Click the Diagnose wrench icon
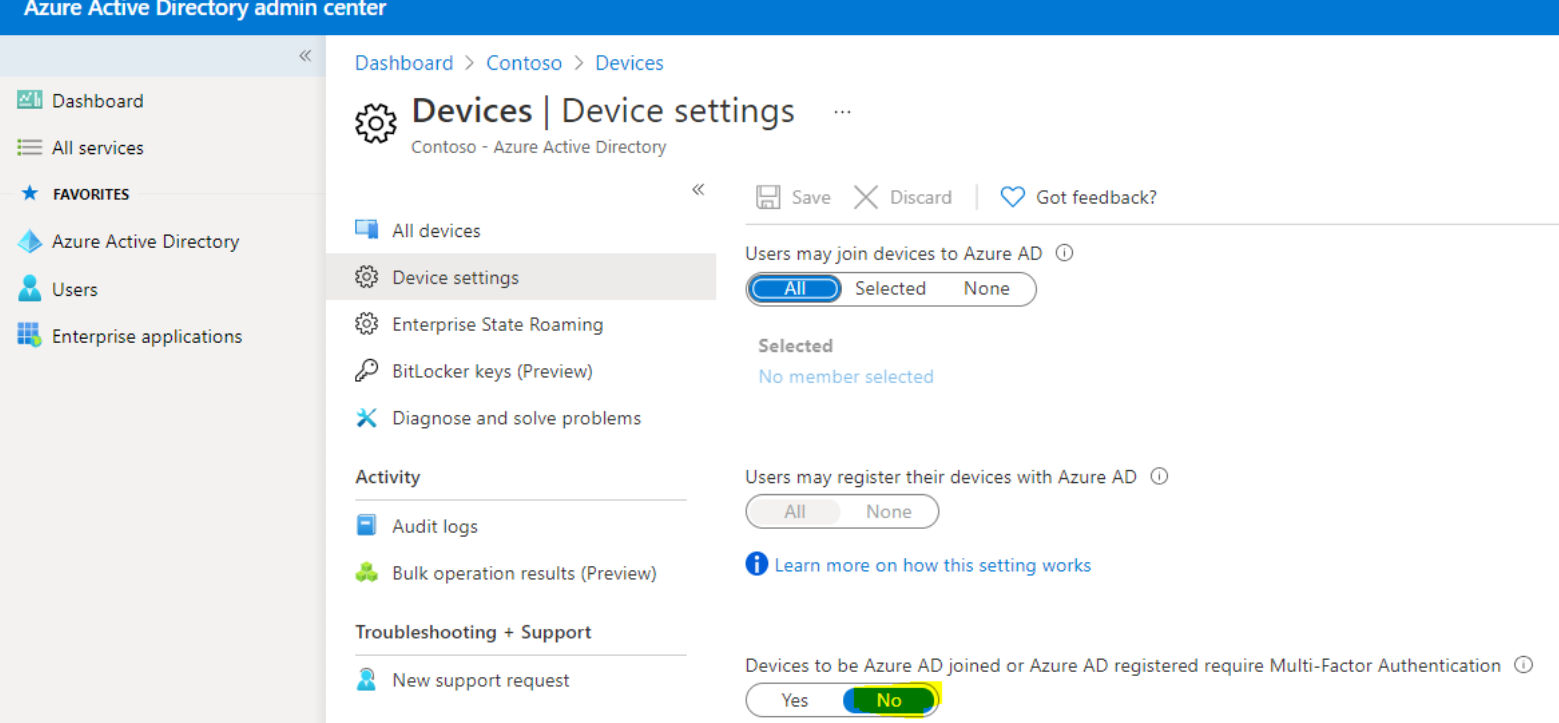 (367, 418)
